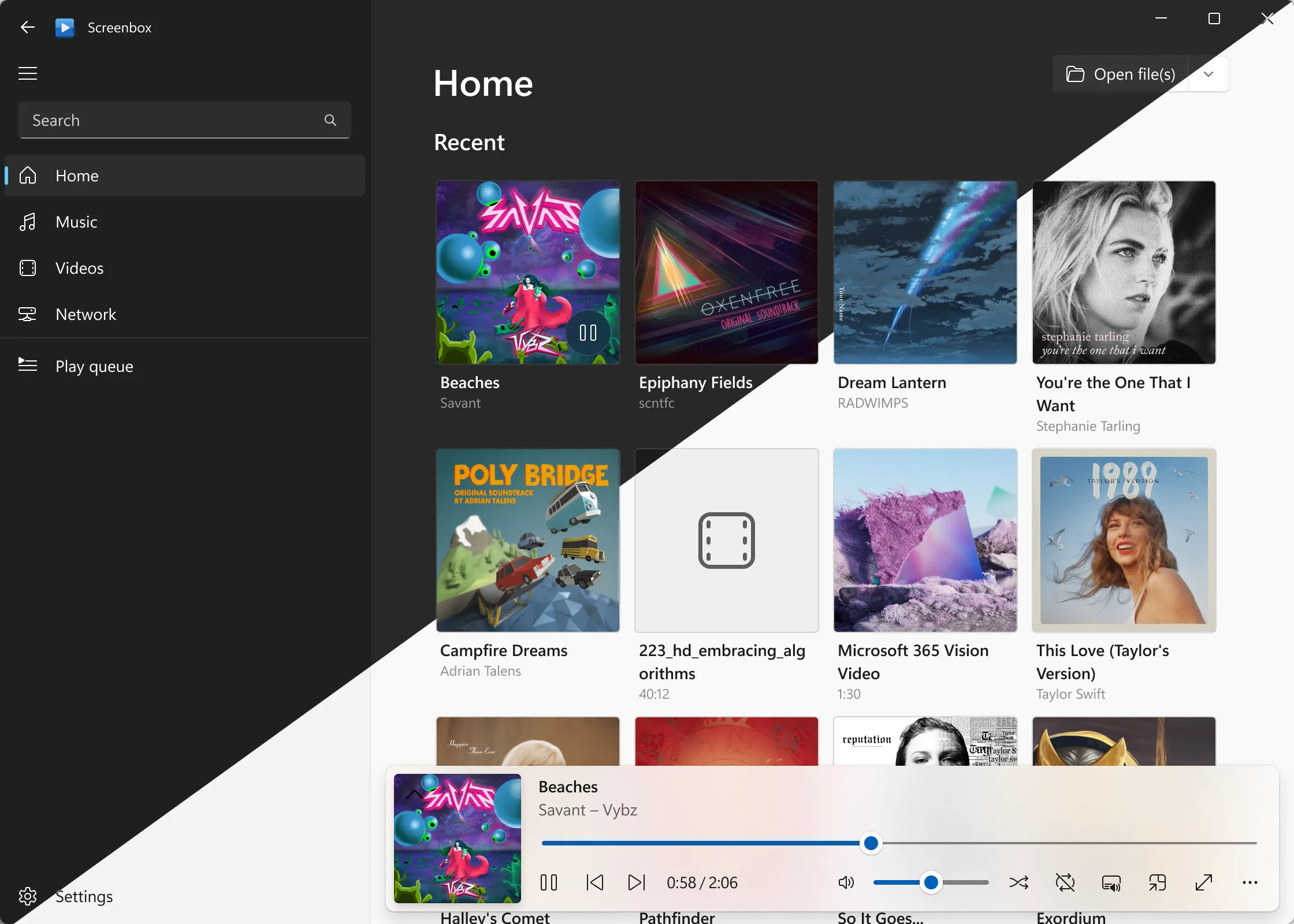
Task: Turn on repeat mode
Action: (1066, 882)
